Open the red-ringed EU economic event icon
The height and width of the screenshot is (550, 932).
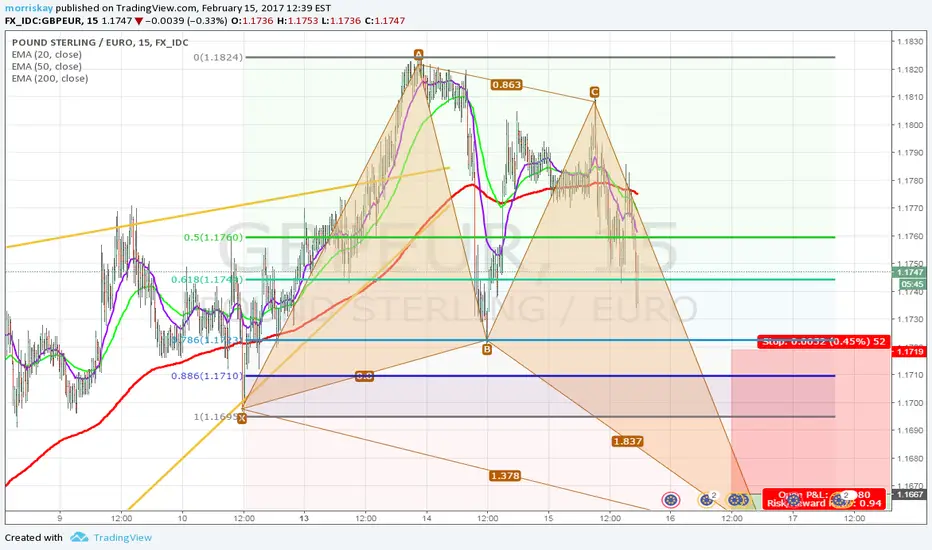pos(670,500)
